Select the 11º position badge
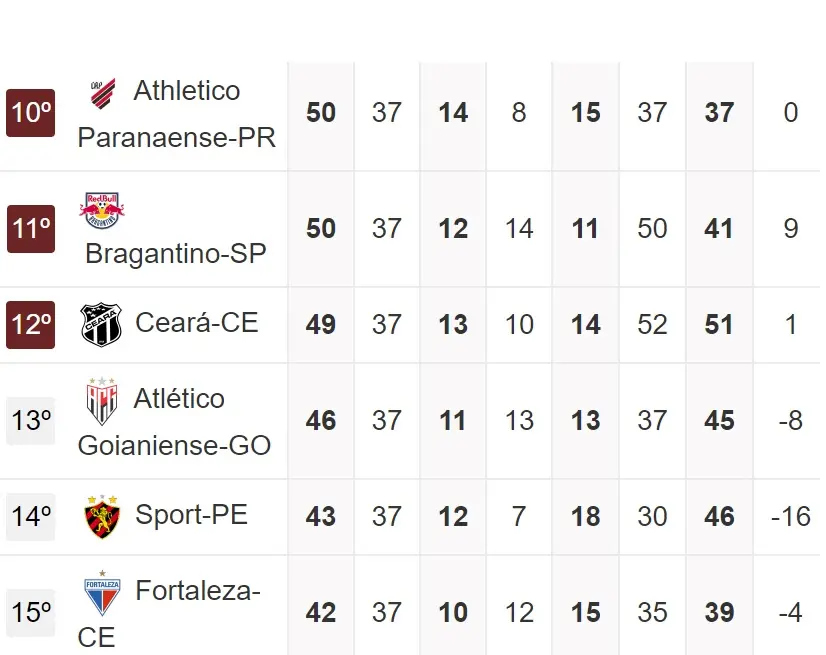The height and width of the screenshot is (655, 826). pyautogui.click(x=31, y=229)
